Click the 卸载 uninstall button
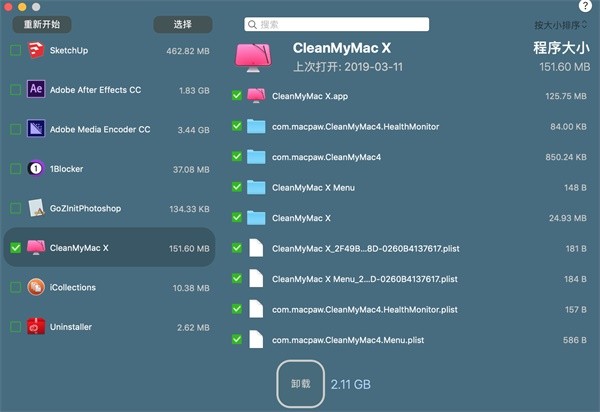This screenshot has width=600, height=412. point(301,384)
